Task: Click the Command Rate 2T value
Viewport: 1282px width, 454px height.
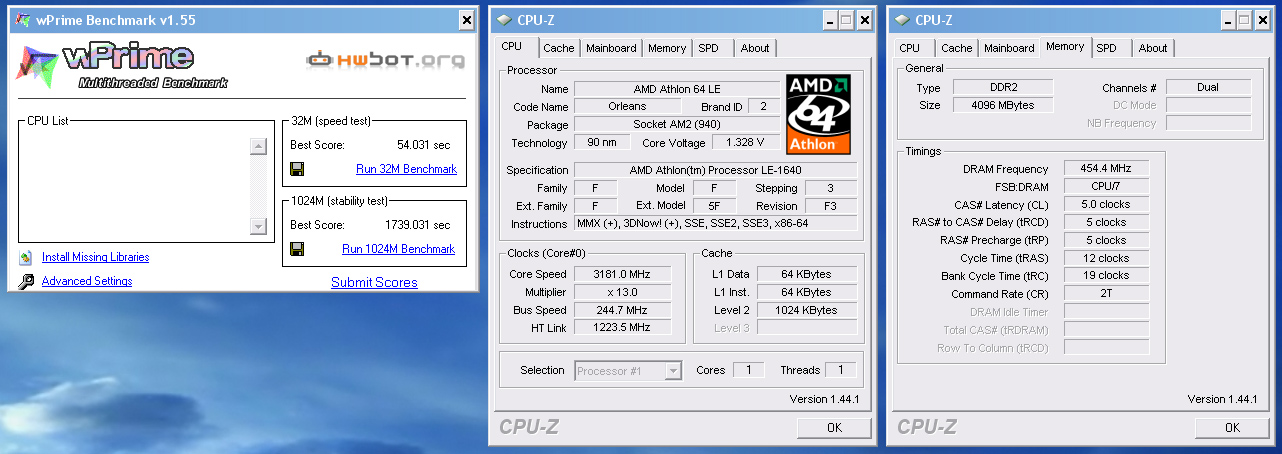Action: [x=1106, y=294]
